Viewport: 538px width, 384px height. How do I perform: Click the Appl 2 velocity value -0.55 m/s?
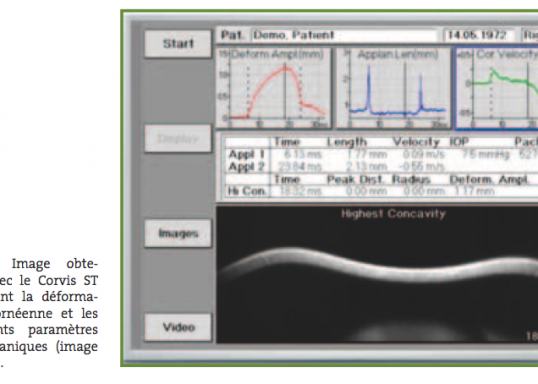pyautogui.click(x=422, y=167)
